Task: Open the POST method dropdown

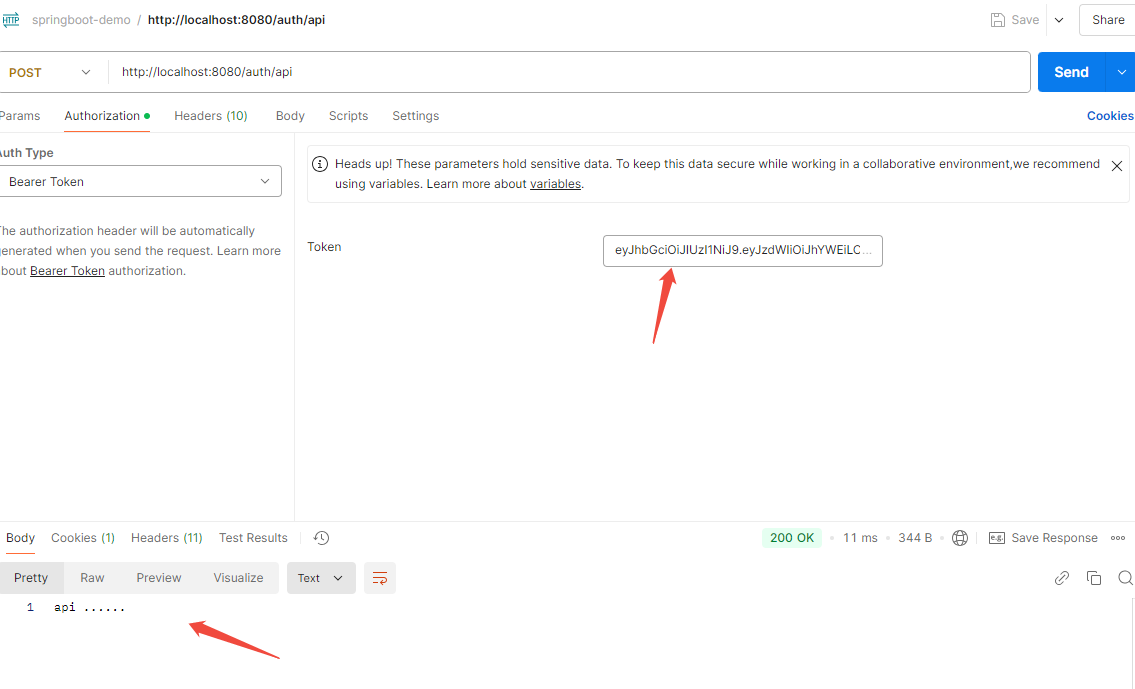Action: pyautogui.click(x=50, y=72)
